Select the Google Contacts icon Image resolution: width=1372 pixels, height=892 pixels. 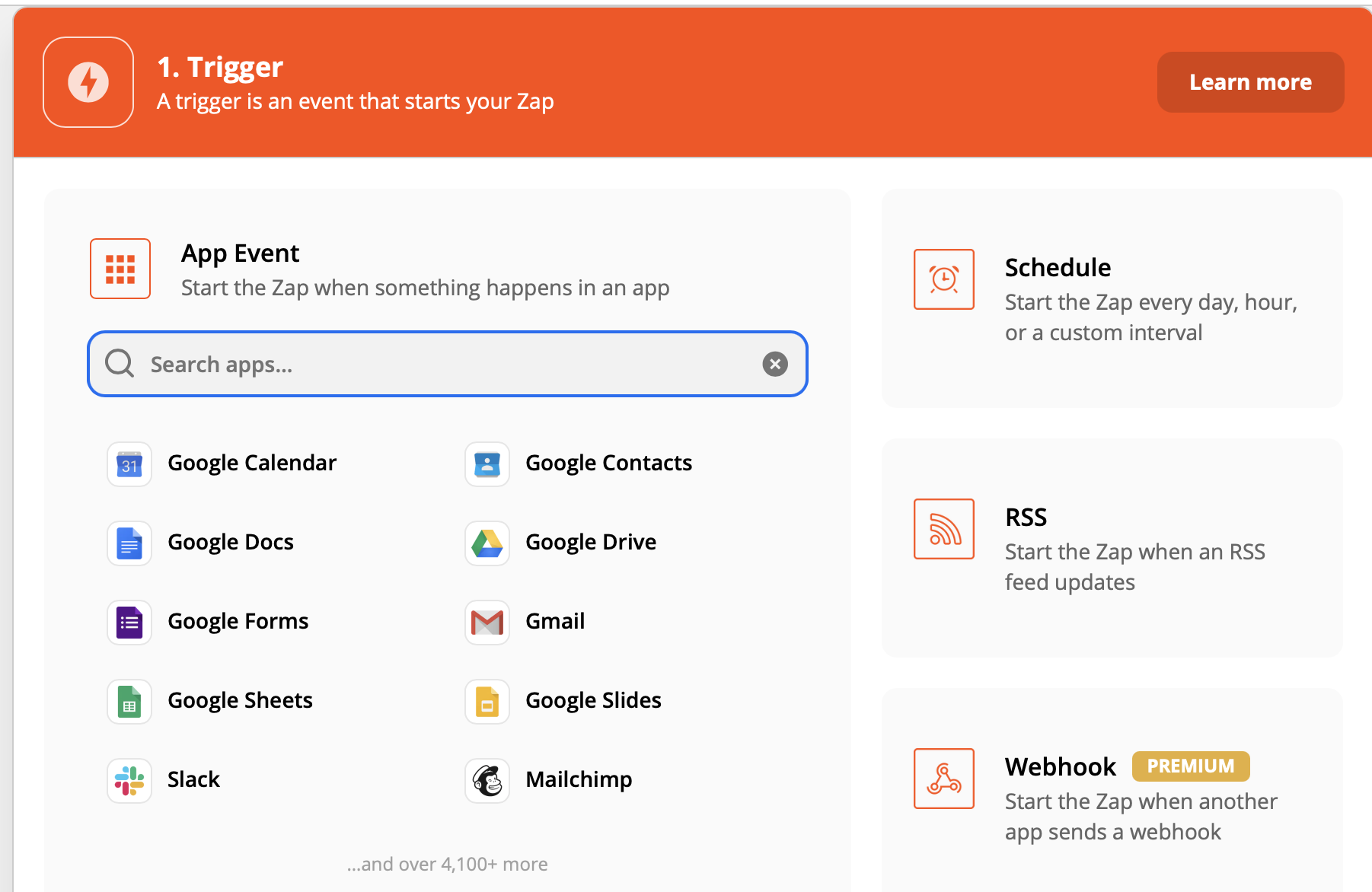(487, 464)
